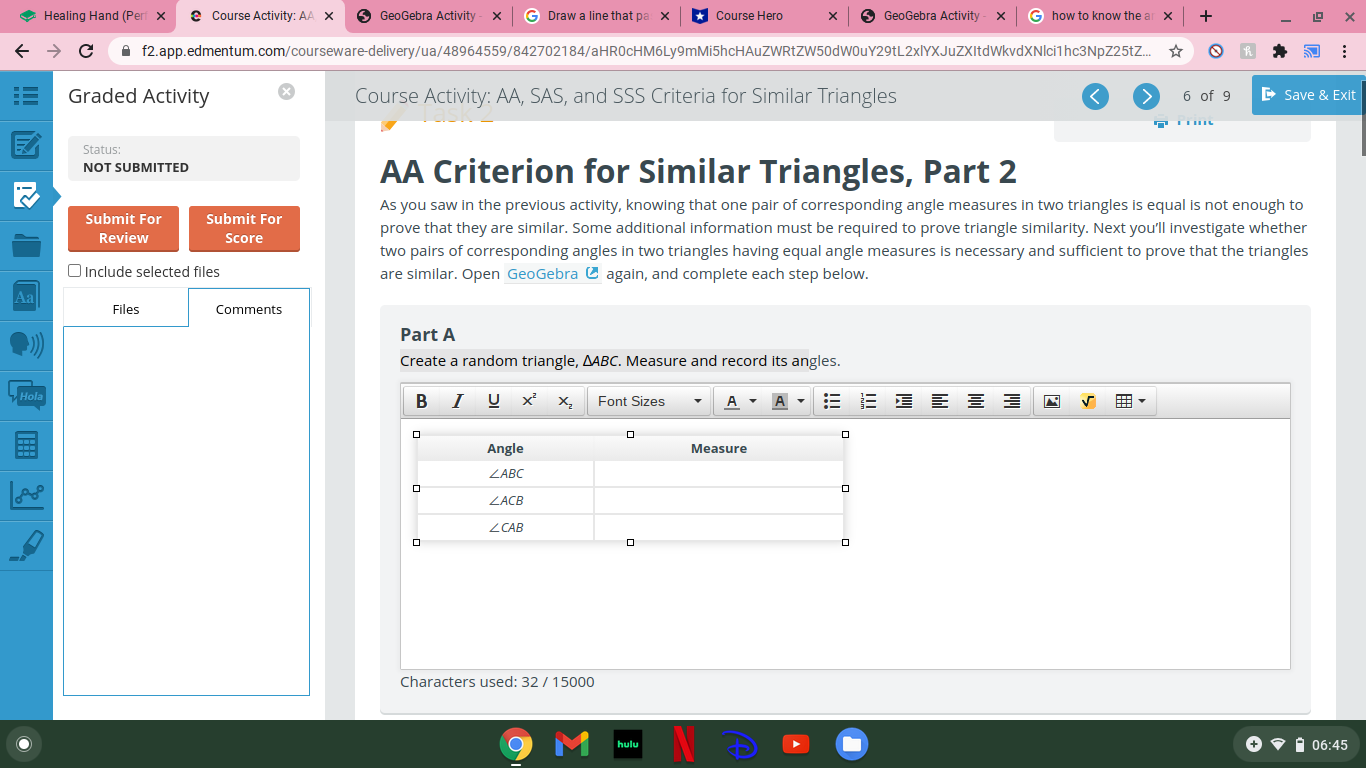Open the dictionary tool in the sidebar
Image resolution: width=1366 pixels, height=768 pixels.
point(27,295)
